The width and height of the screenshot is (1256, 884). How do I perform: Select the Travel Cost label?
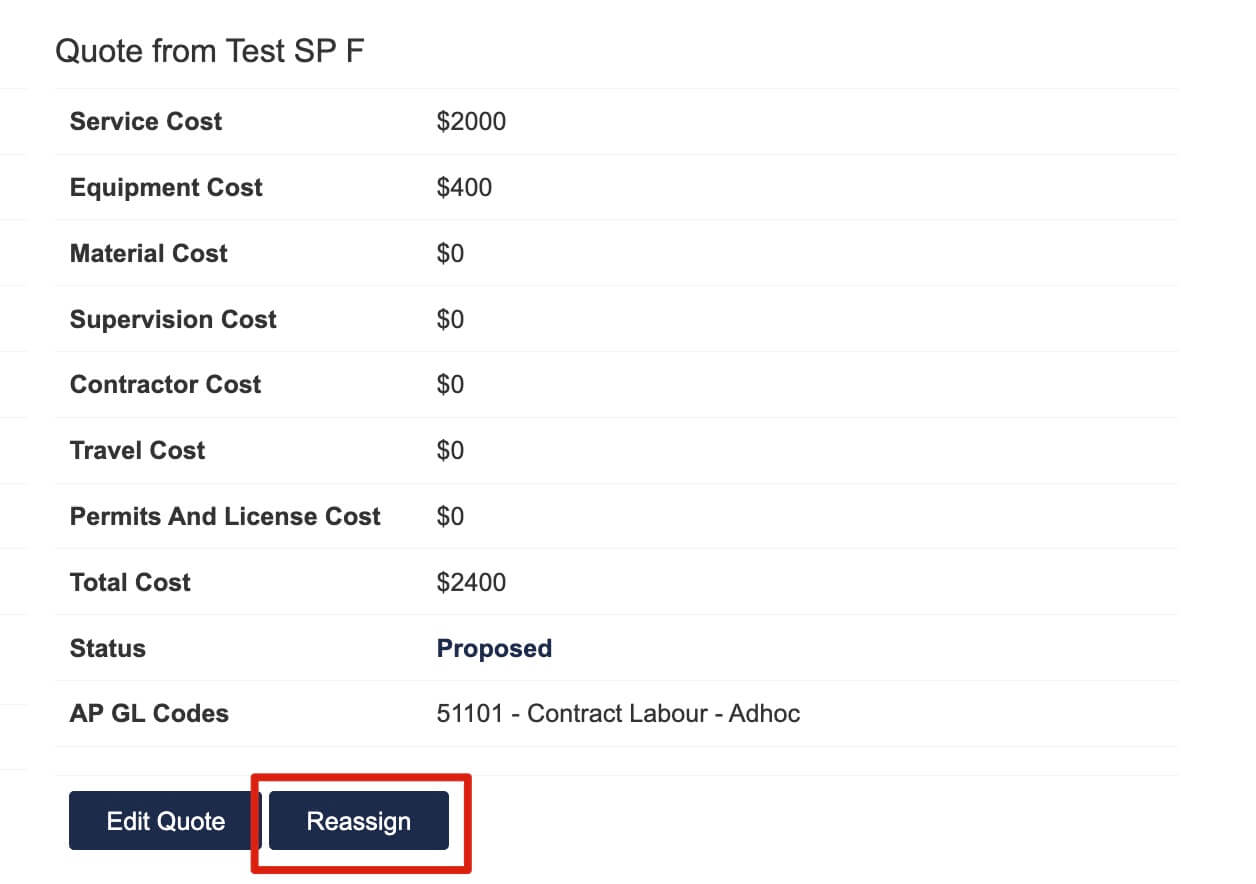tap(137, 450)
